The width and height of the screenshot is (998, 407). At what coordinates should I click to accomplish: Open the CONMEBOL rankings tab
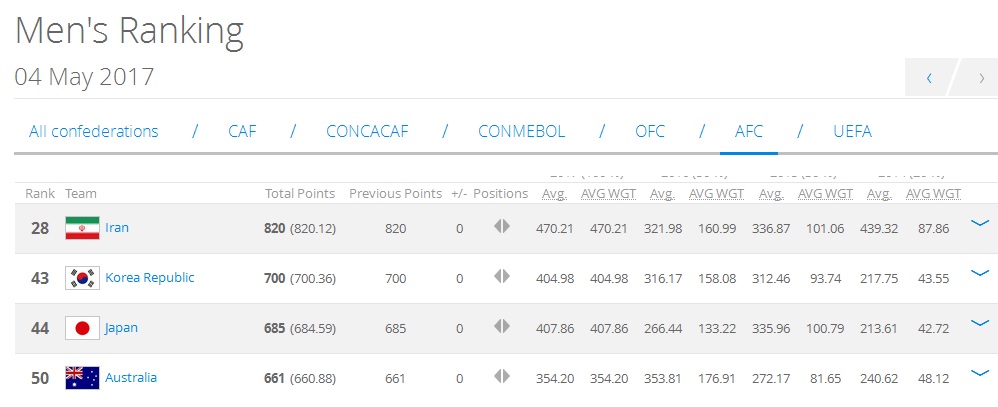521,131
